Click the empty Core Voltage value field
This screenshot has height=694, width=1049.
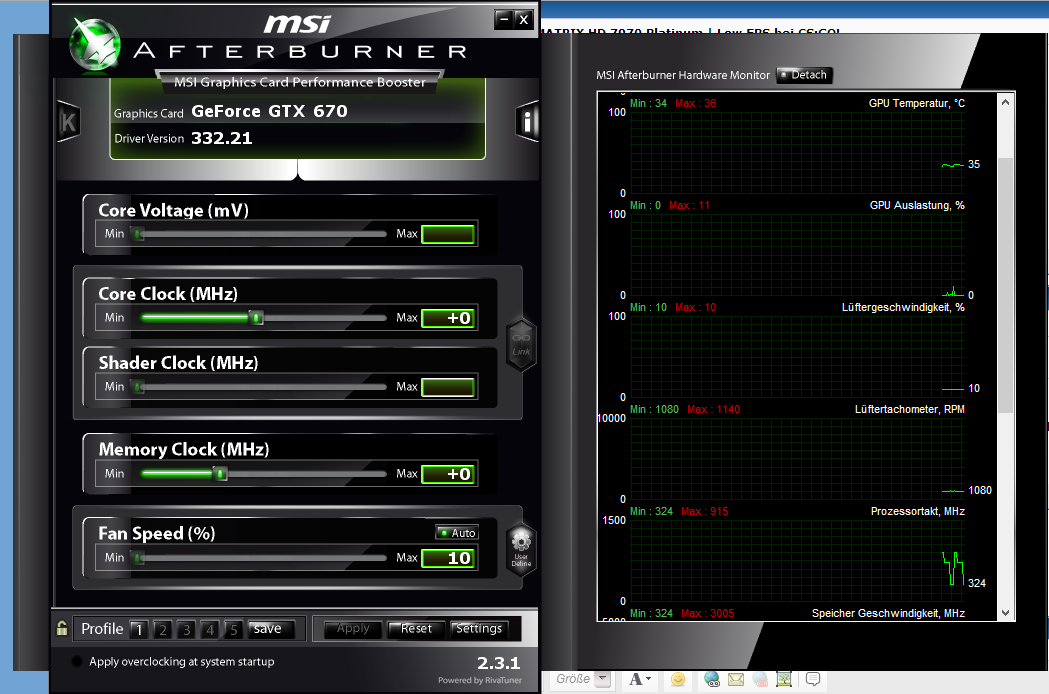(x=448, y=234)
